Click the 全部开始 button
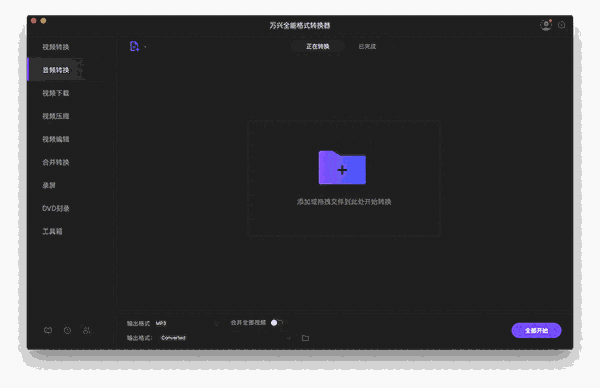The width and height of the screenshot is (600, 388). tap(536, 330)
